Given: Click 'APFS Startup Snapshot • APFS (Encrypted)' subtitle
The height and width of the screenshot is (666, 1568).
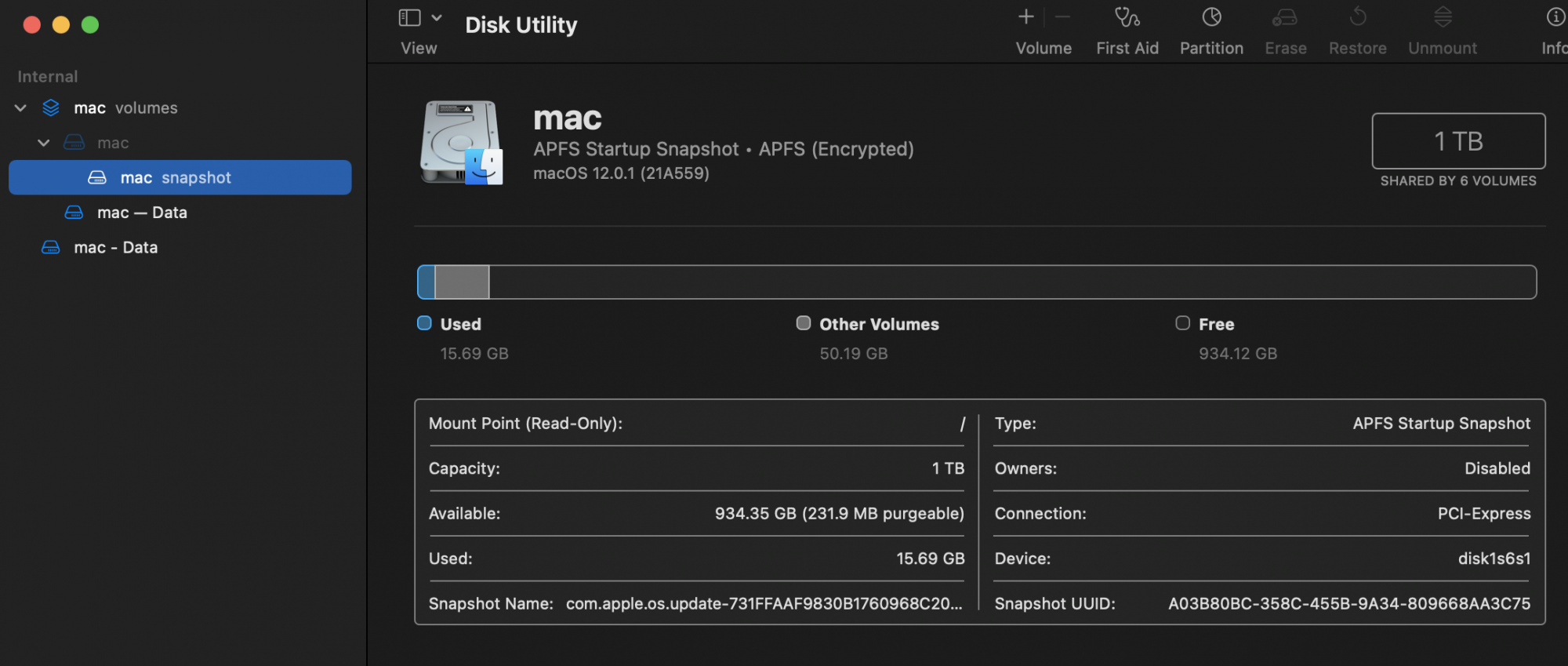Looking at the screenshot, I should tap(724, 149).
